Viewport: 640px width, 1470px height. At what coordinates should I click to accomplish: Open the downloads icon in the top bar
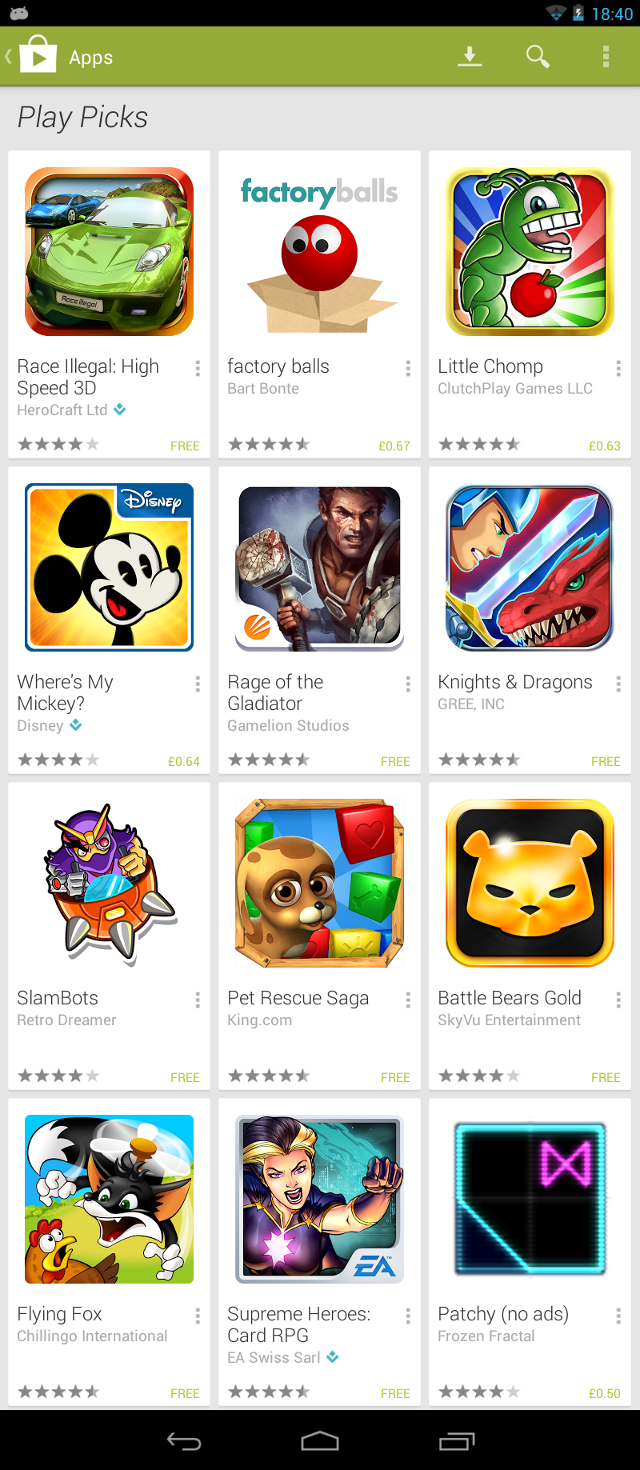(x=470, y=57)
